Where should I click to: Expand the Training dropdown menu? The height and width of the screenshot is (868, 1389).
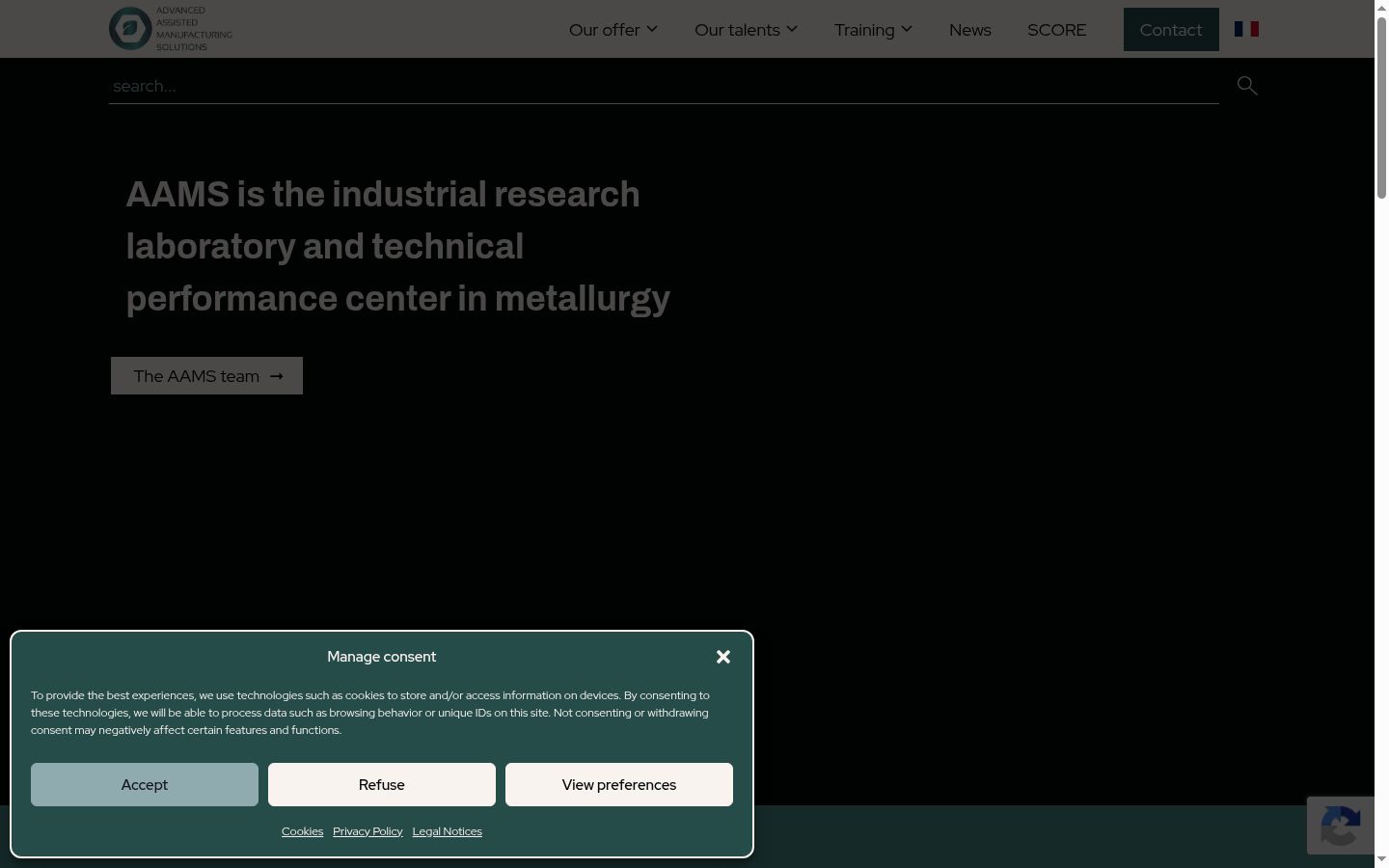coord(873,30)
